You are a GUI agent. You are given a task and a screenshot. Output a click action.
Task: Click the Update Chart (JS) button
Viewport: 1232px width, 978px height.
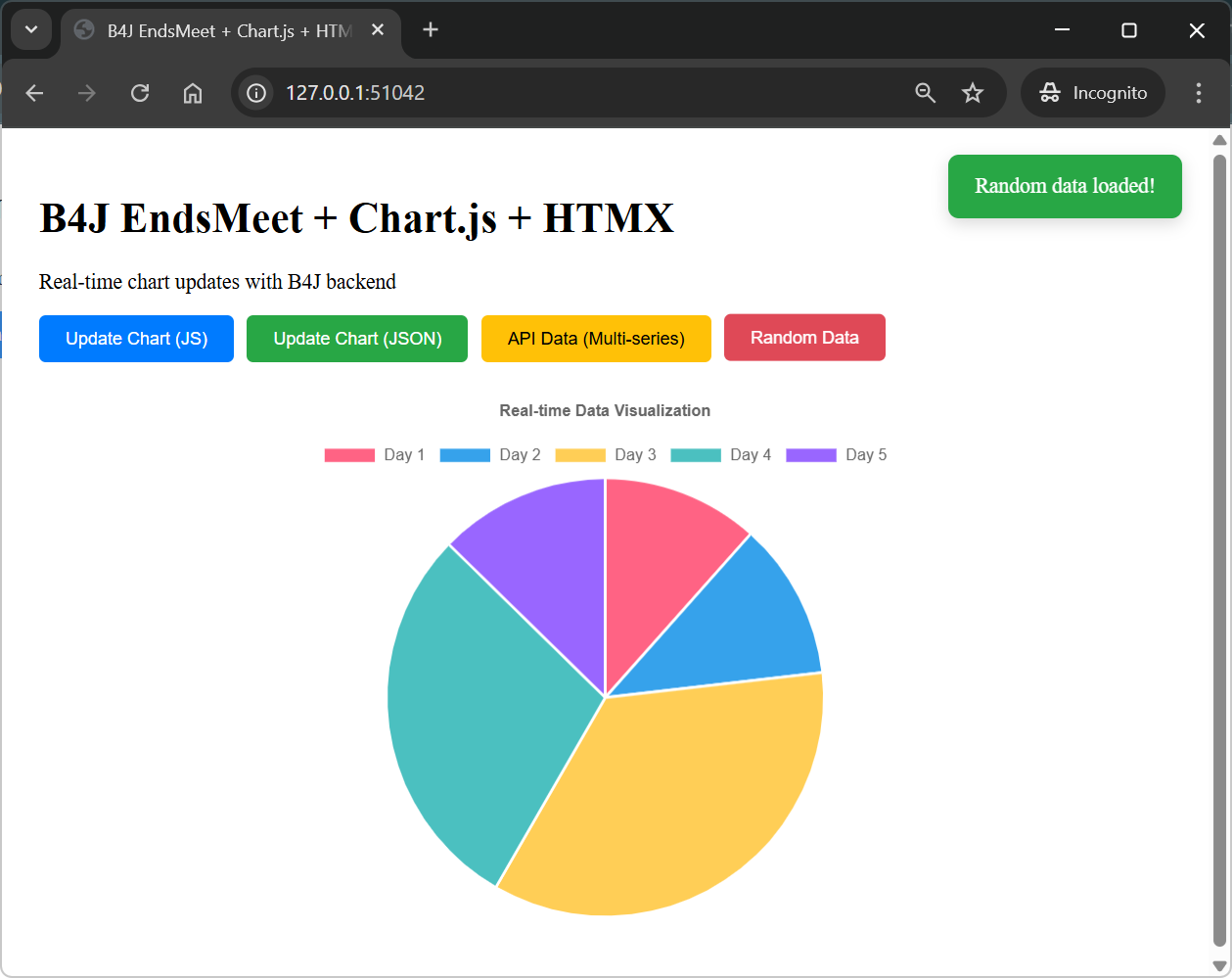pos(136,339)
